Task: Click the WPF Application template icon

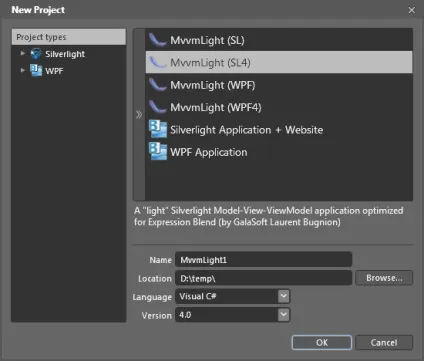Action: click(158, 151)
